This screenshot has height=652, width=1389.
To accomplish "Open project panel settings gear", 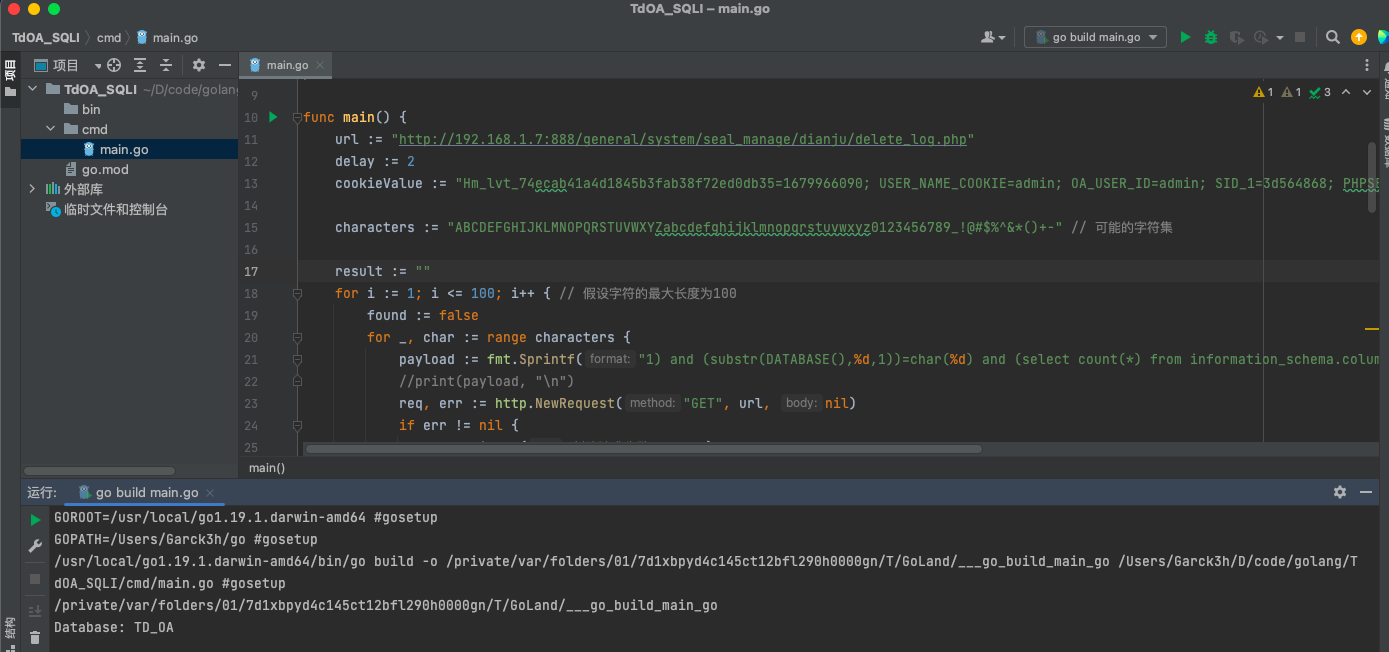I will coord(199,65).
